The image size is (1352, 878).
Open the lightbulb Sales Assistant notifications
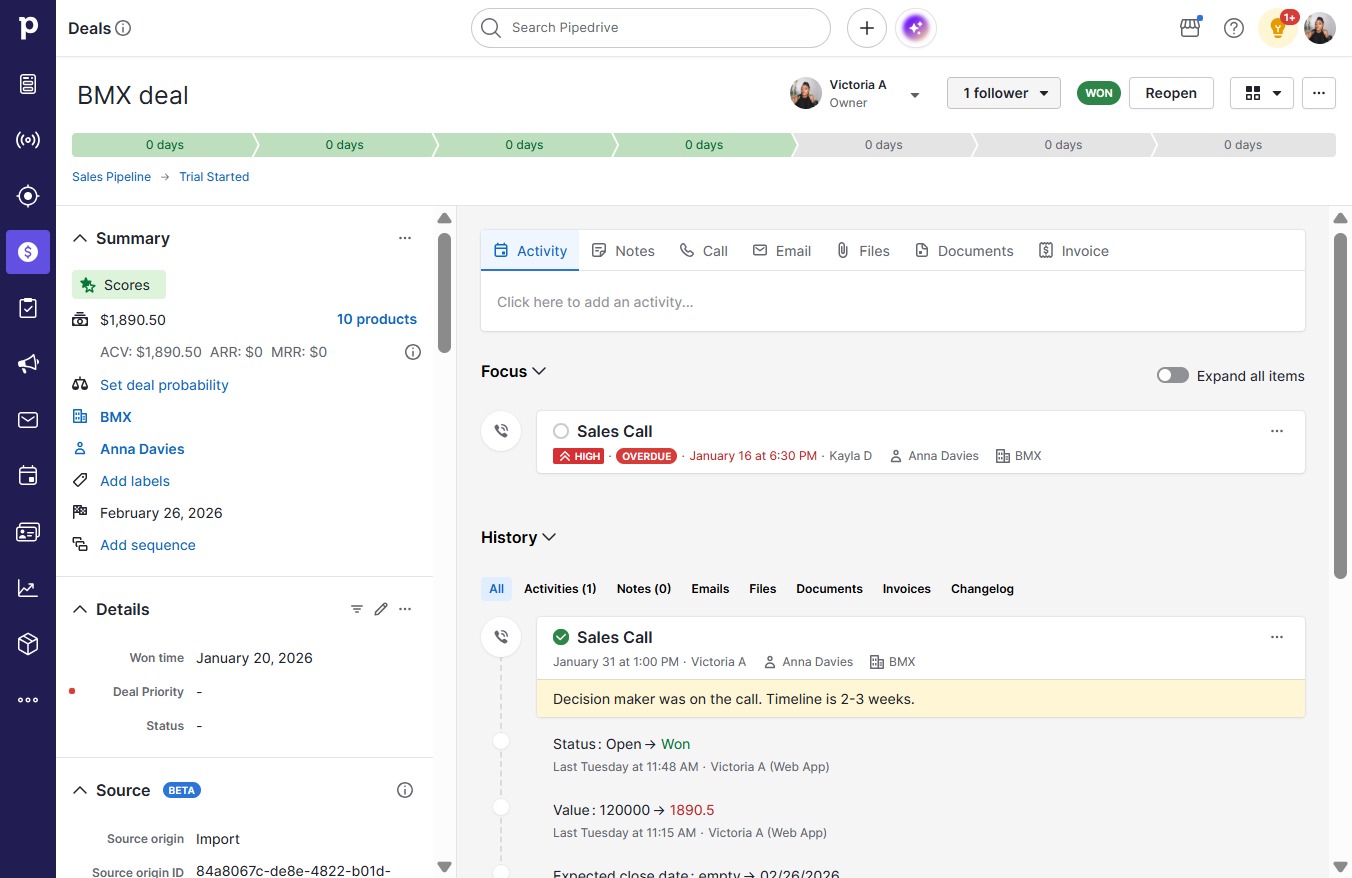click(1278, 28)
